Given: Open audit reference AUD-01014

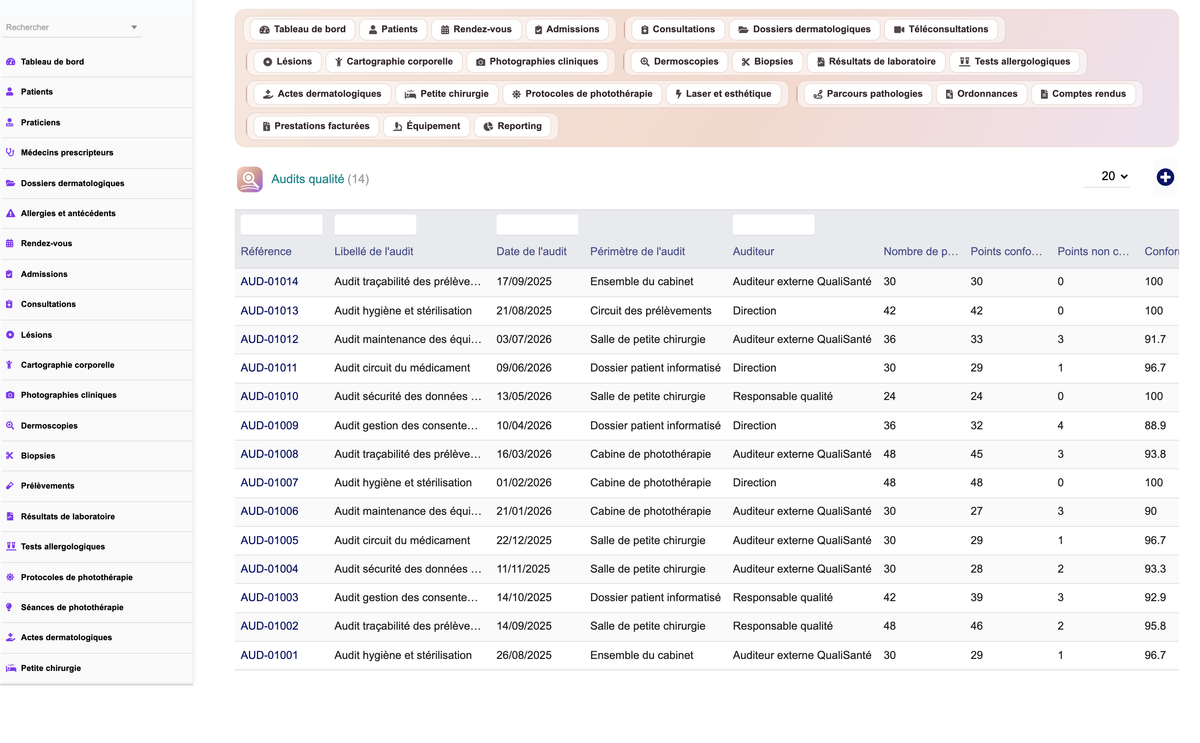Looking at the screenshot, I should pos(269,282).
